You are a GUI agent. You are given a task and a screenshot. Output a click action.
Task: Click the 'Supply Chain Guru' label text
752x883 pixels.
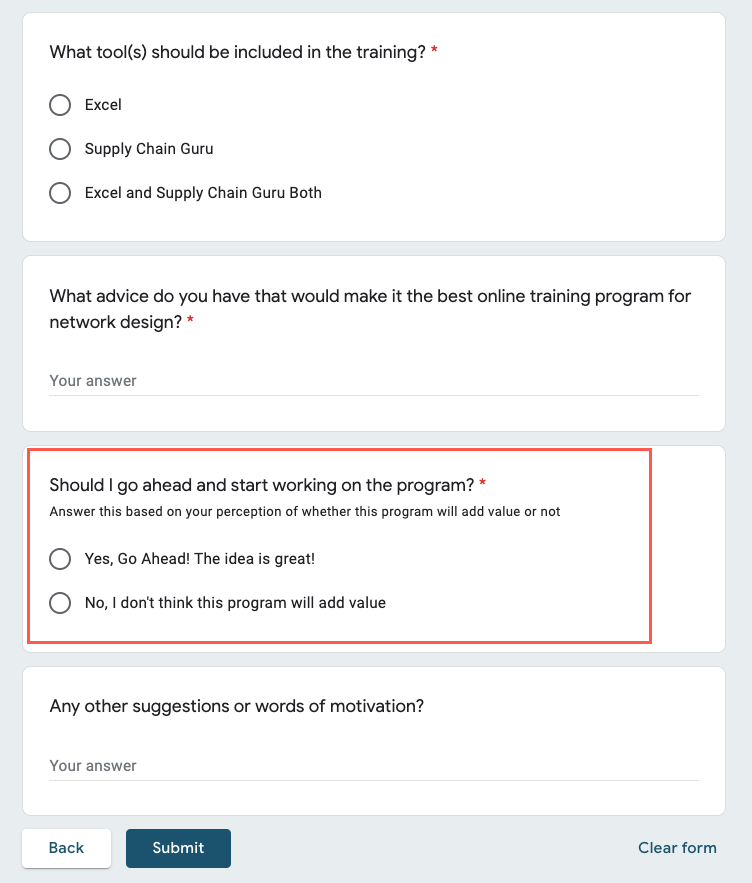coord(149,149)
